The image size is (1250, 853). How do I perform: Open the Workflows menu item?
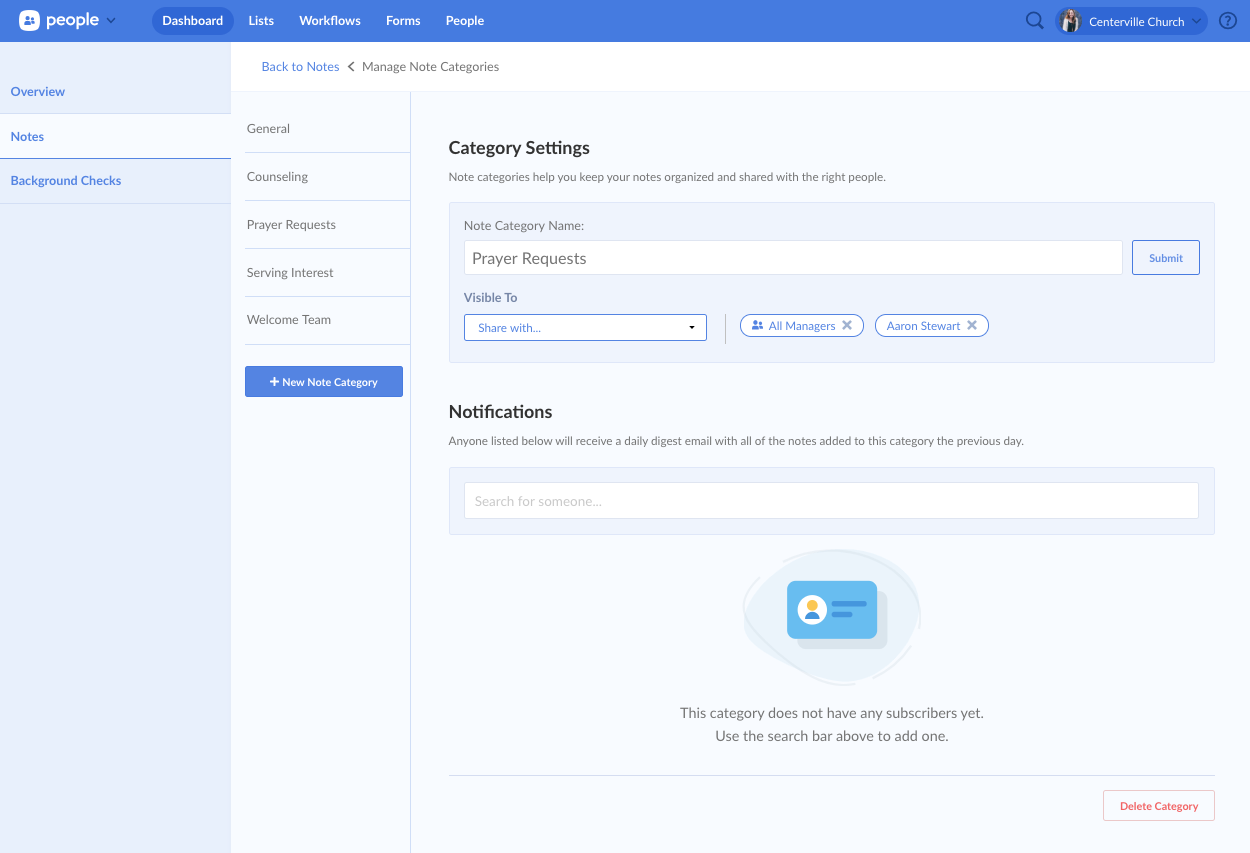click(330, 21)
